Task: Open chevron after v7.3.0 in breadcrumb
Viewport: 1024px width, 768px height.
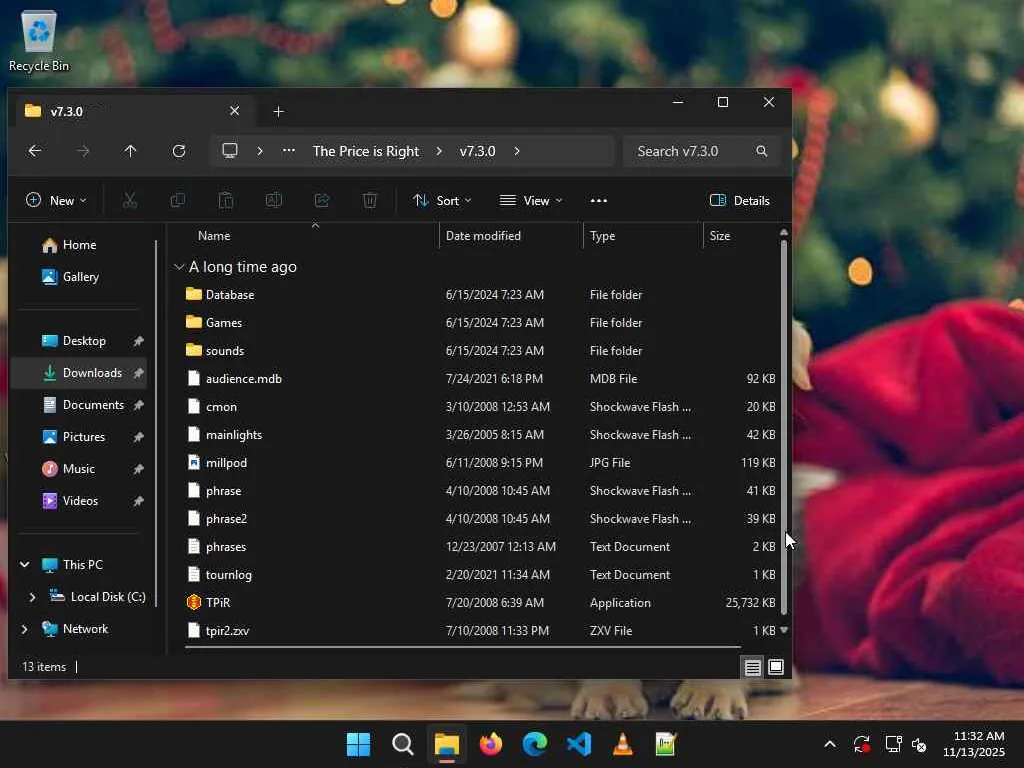Action: tap(517, 151)
